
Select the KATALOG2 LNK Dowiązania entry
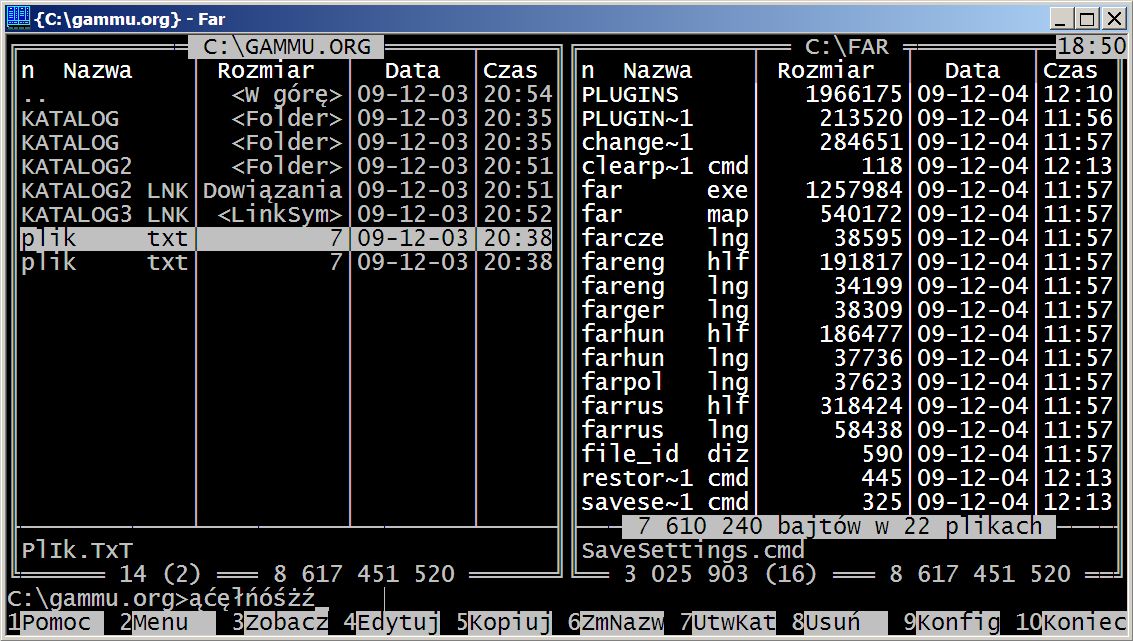click(286, 191)
